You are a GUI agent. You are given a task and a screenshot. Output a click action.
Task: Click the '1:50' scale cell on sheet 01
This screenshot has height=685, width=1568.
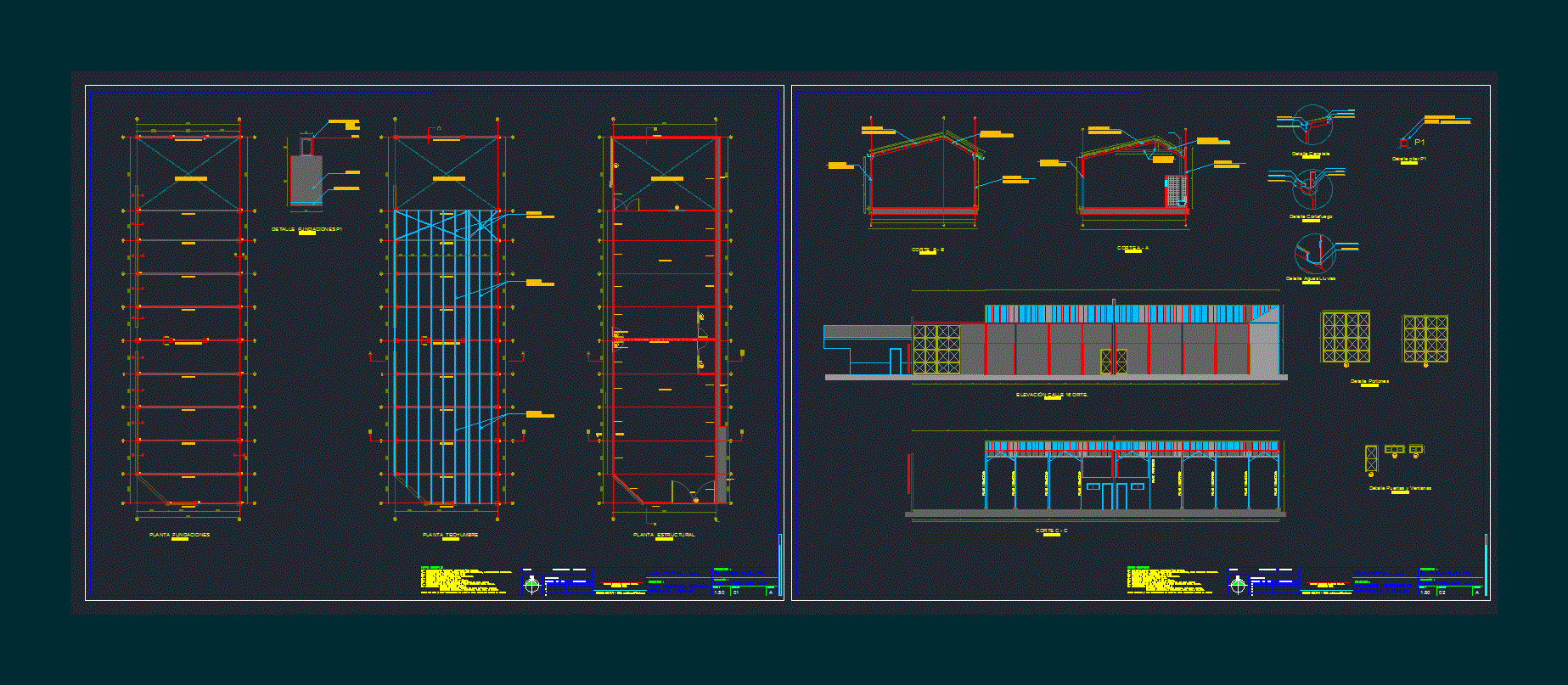click(720, 592)
